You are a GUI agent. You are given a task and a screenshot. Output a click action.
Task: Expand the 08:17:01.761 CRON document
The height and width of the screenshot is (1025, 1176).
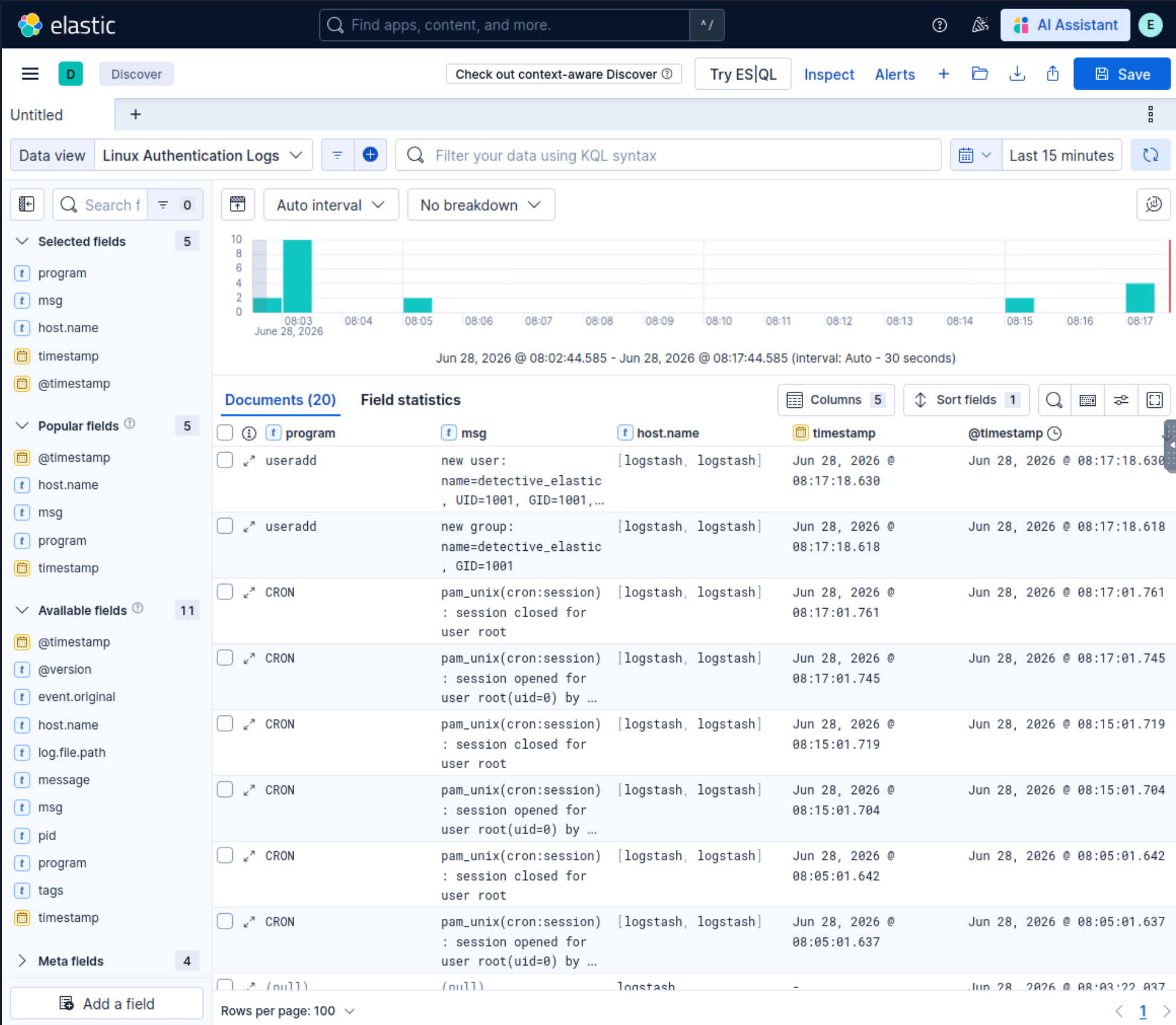[x=249, y=593]
